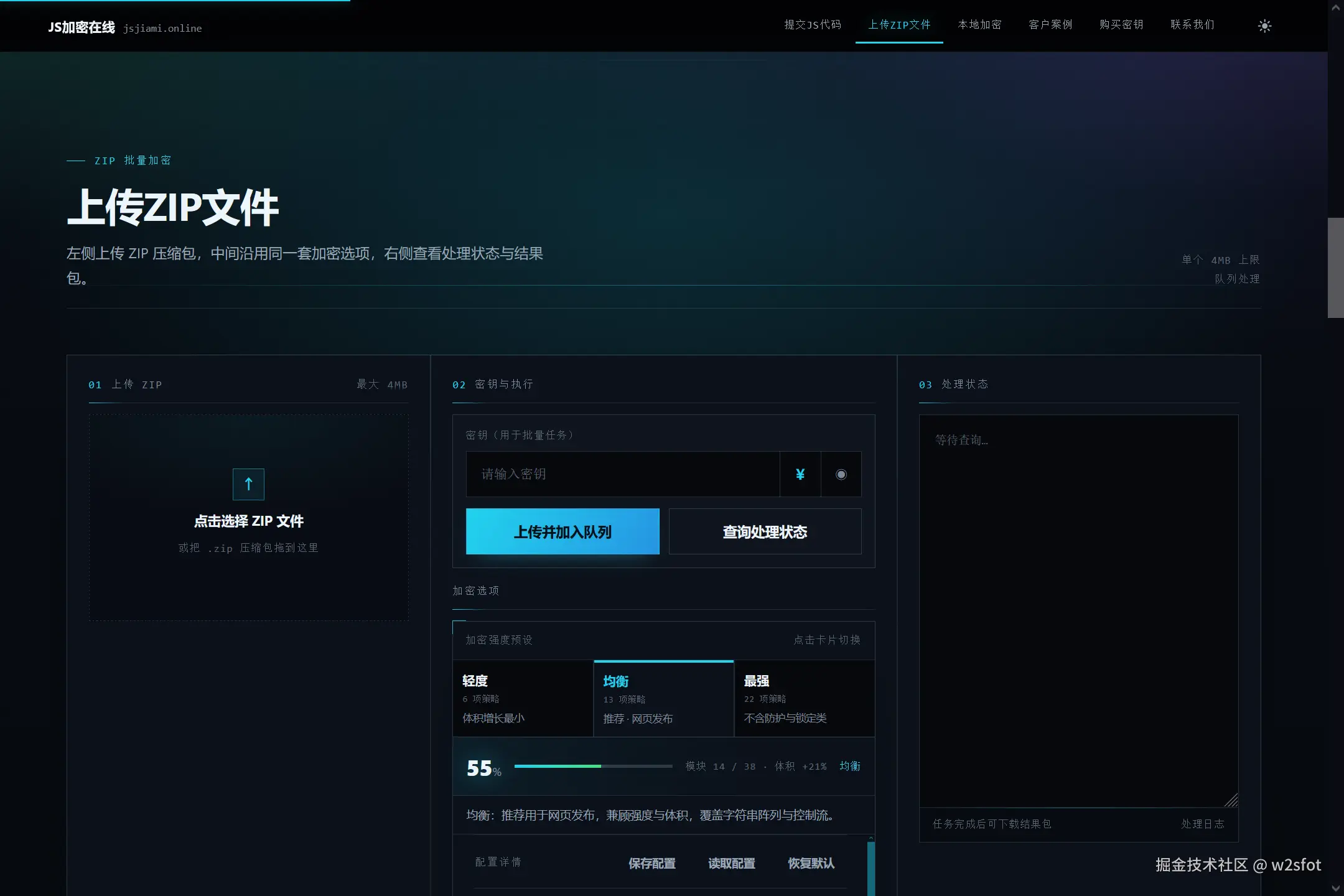Select the 轻度 encryption preset card
Viewport: 1344px width, 896px height.
click(x=523, y=699)
